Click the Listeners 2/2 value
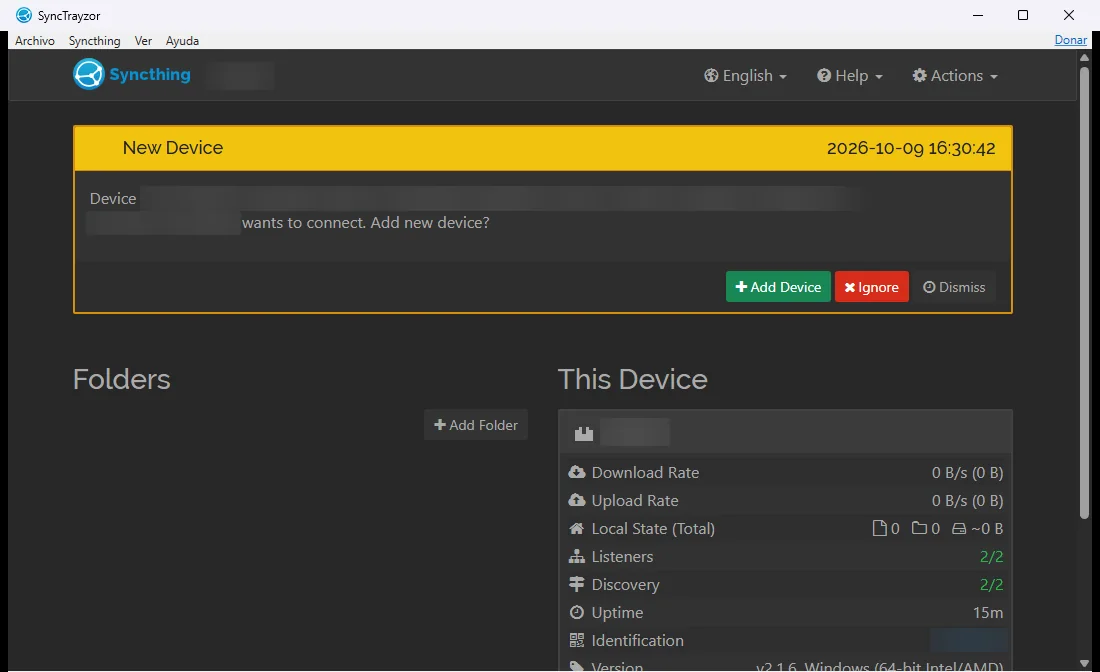Viewport: 1100px width, 672px height. pyautogui.click(x=991, y=556)
